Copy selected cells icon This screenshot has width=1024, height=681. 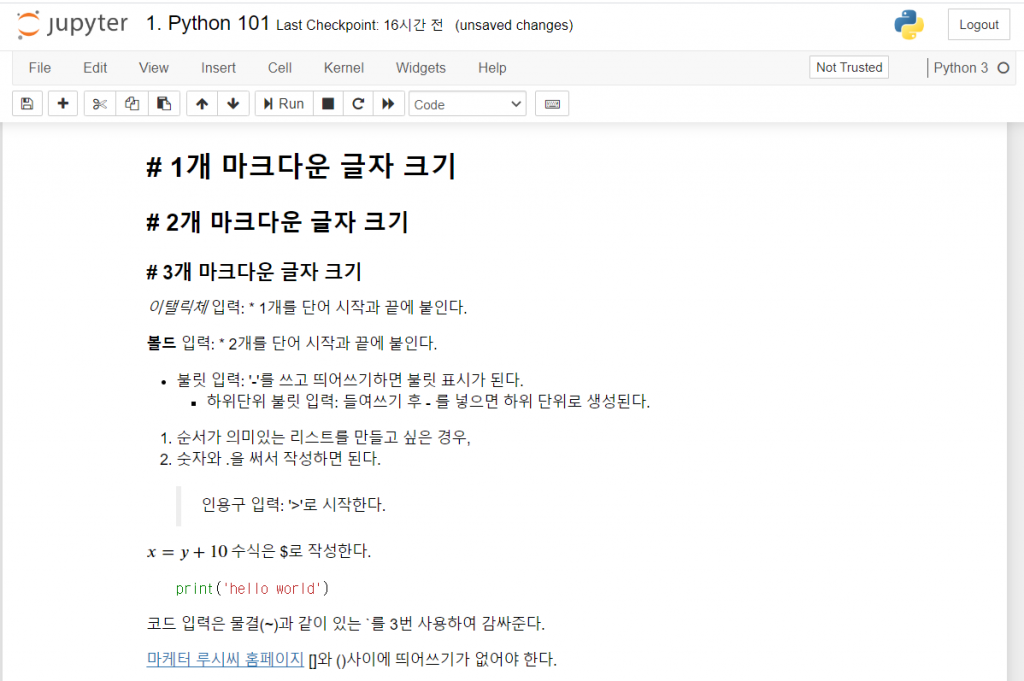[132, 104]
